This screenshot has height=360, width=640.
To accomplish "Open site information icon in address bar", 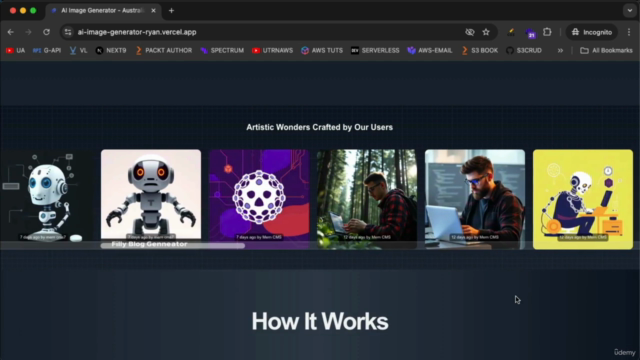I will click(68, 32).
